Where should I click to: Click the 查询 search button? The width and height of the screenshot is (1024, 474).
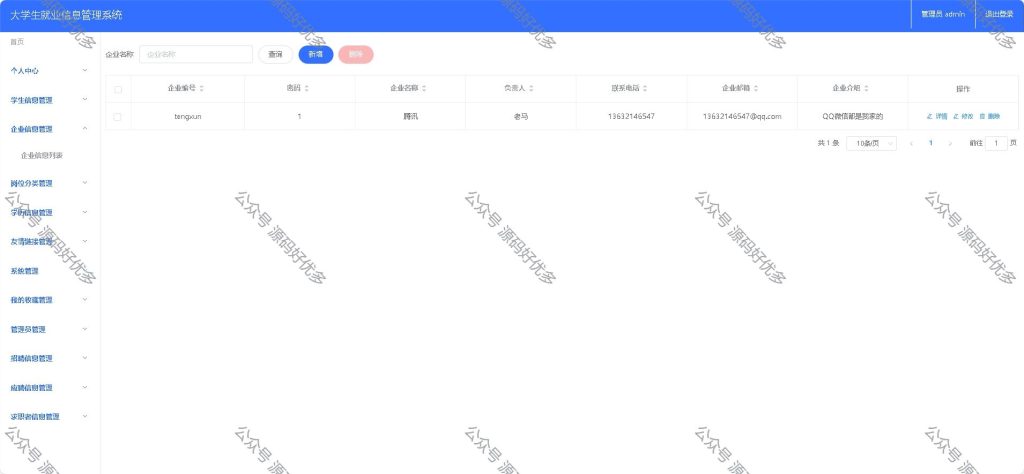(276, 54)
